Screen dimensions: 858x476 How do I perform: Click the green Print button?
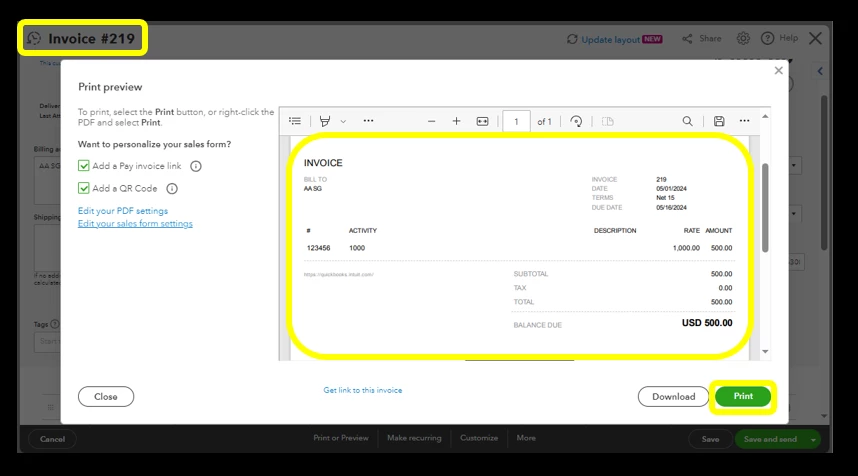tap(743, 396)
